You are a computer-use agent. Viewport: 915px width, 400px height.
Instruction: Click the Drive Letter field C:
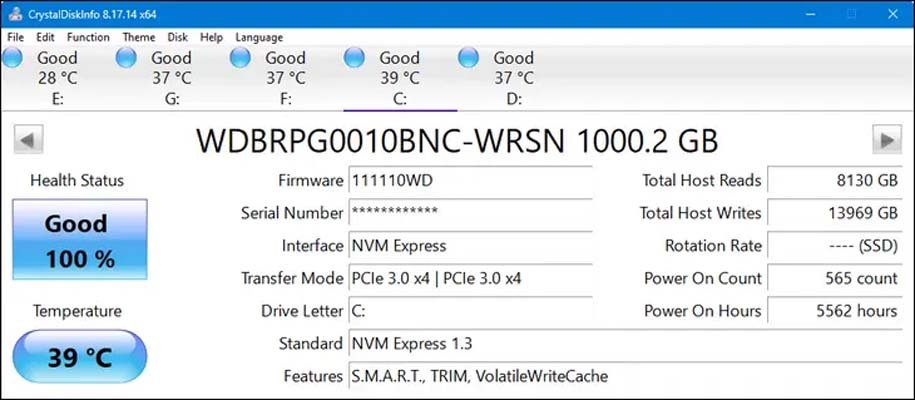[470, 311]
